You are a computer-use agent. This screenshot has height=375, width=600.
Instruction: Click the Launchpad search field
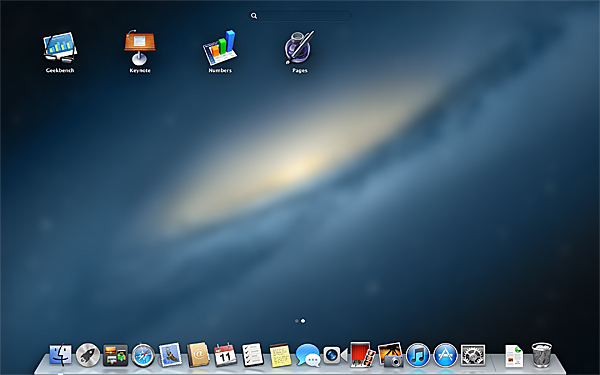pyautogui.click(x=300, y=16)
